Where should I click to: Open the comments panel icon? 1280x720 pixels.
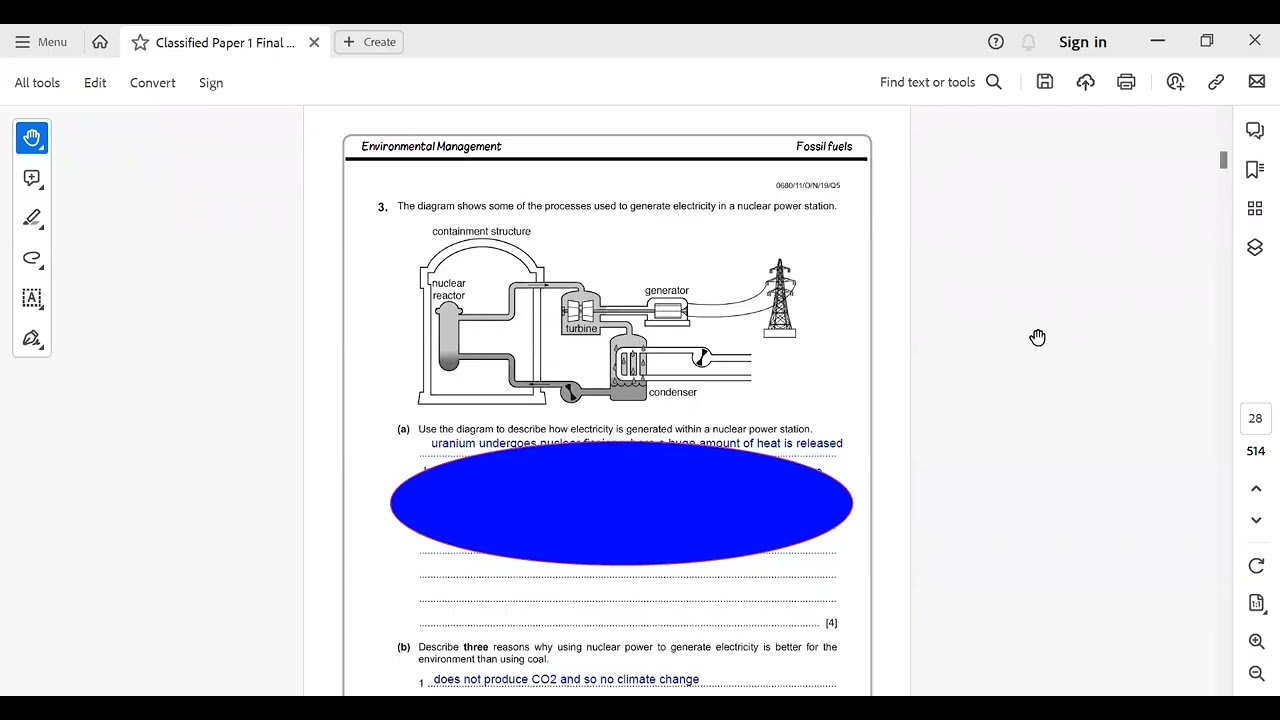click(1255, 131)
